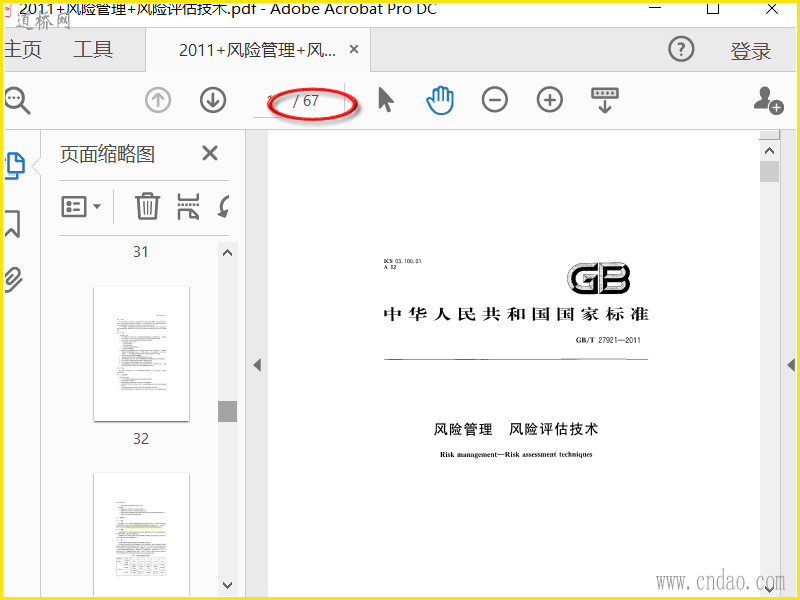Delete selected page with trash icon
The height and width of the screenshot is (600, 800).
(147, 206)
